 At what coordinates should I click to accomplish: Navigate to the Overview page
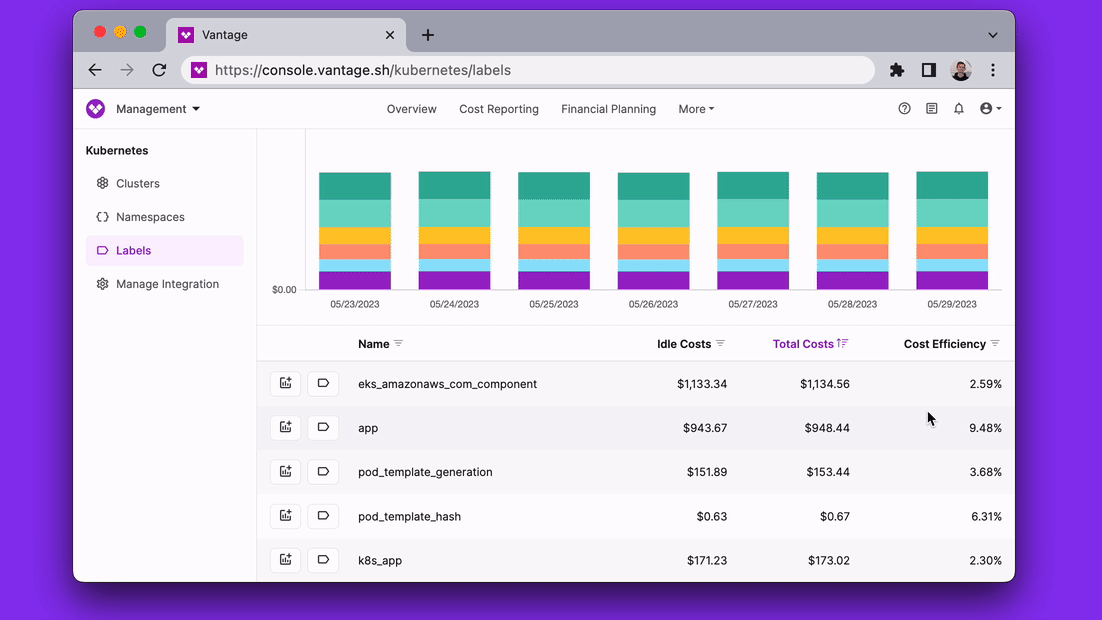tap(411, 108)
